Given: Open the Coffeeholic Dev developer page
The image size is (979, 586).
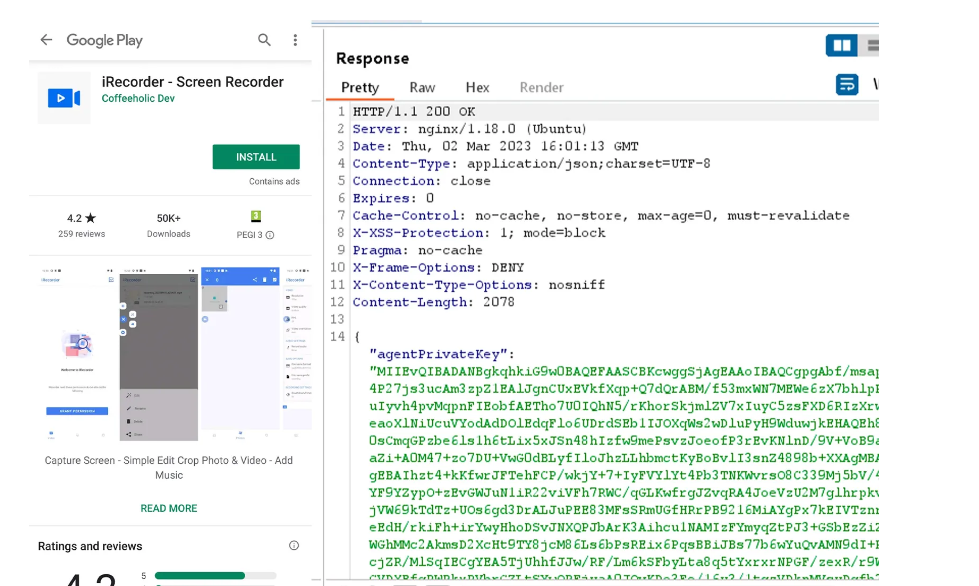Looking at the screenshot, I should [138, 99].
